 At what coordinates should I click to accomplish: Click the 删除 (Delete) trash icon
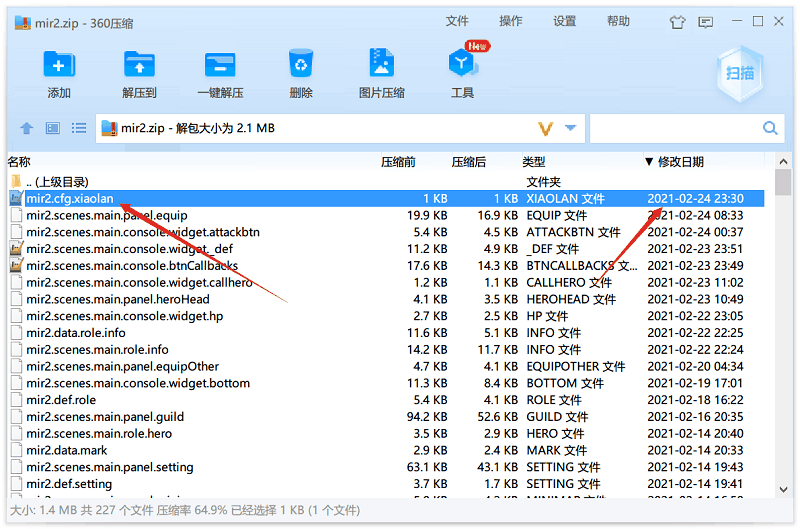click(x=301, y=64)
